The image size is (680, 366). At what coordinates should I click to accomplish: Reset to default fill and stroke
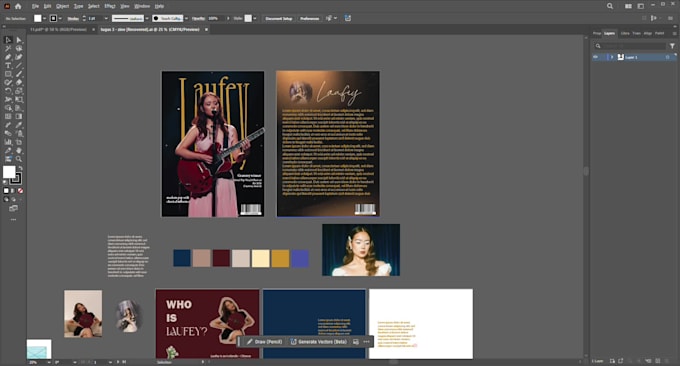tap(5, 182)
